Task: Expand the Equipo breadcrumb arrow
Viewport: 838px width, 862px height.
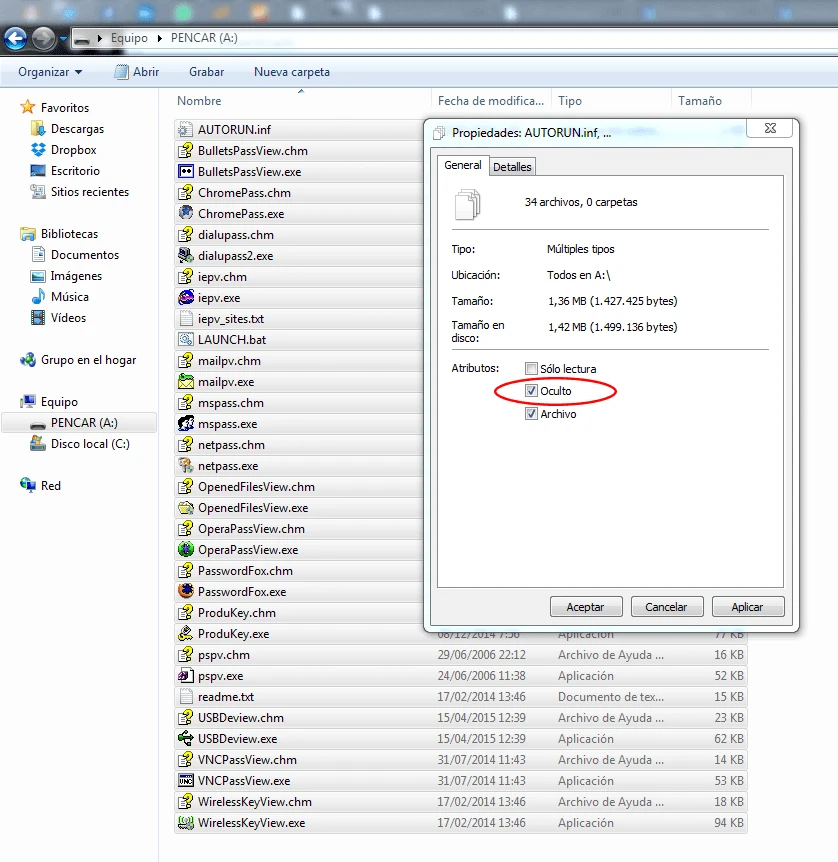Action: pyautogui.click(x=159, y=38)
